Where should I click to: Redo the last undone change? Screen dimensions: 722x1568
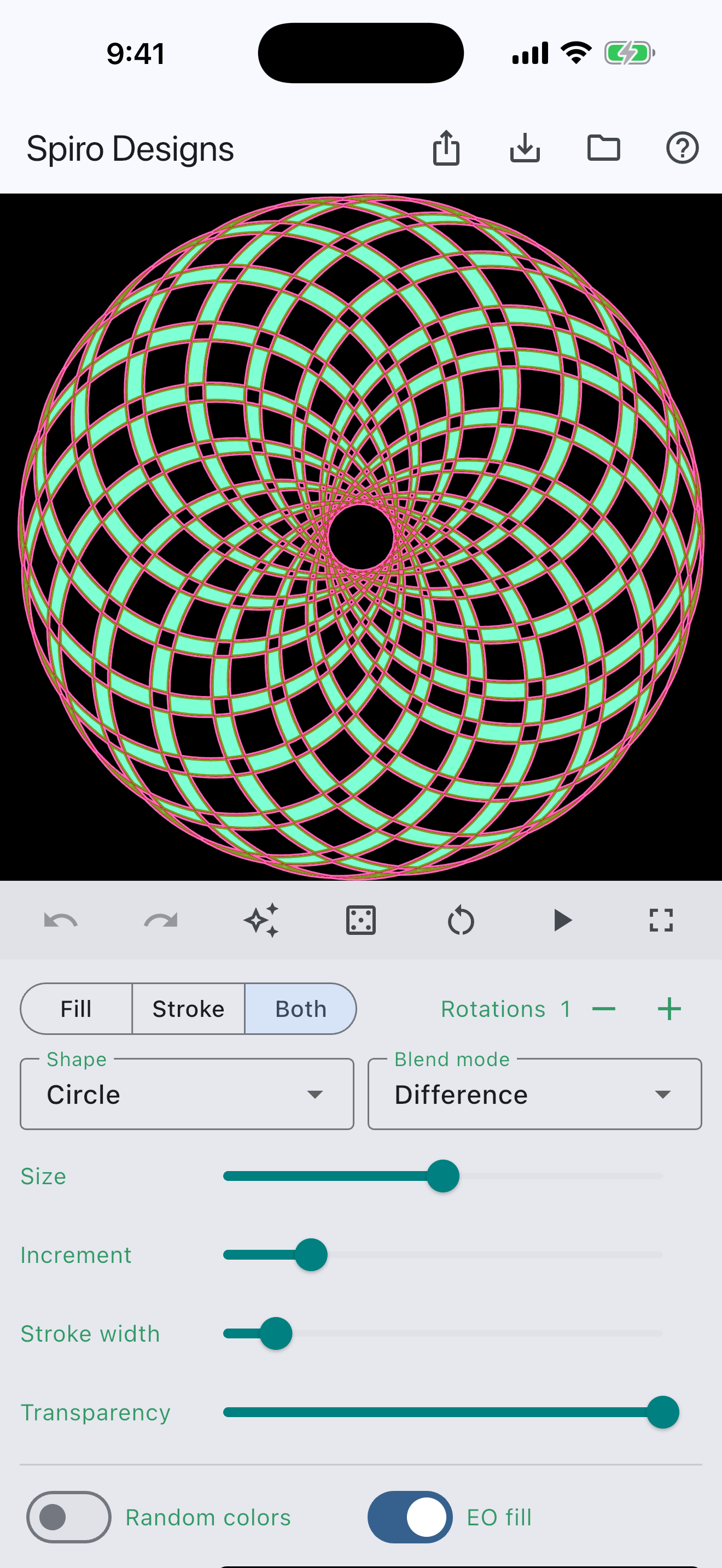[x=161, y=920]
